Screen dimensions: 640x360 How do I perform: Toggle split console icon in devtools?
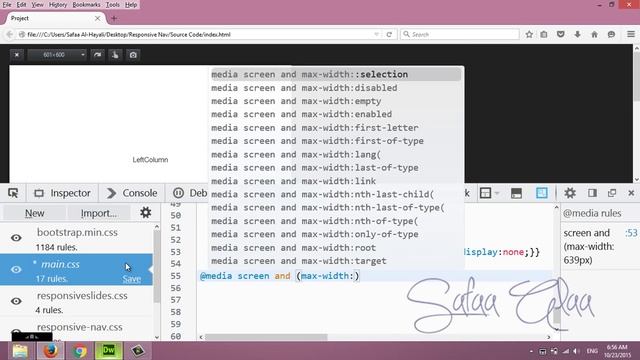pos(516,193)
